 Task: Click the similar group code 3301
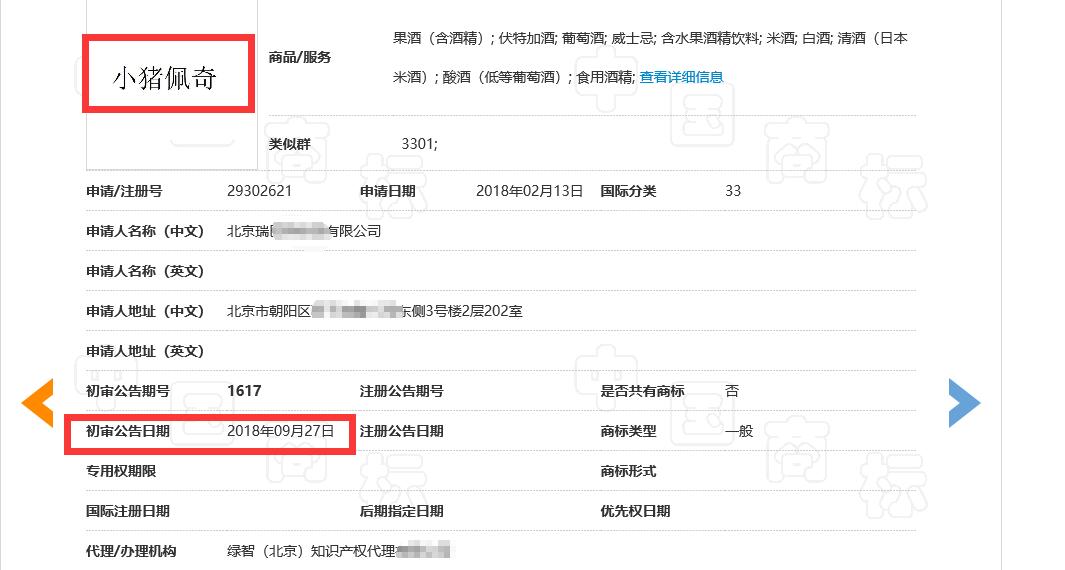pos(419,144)
